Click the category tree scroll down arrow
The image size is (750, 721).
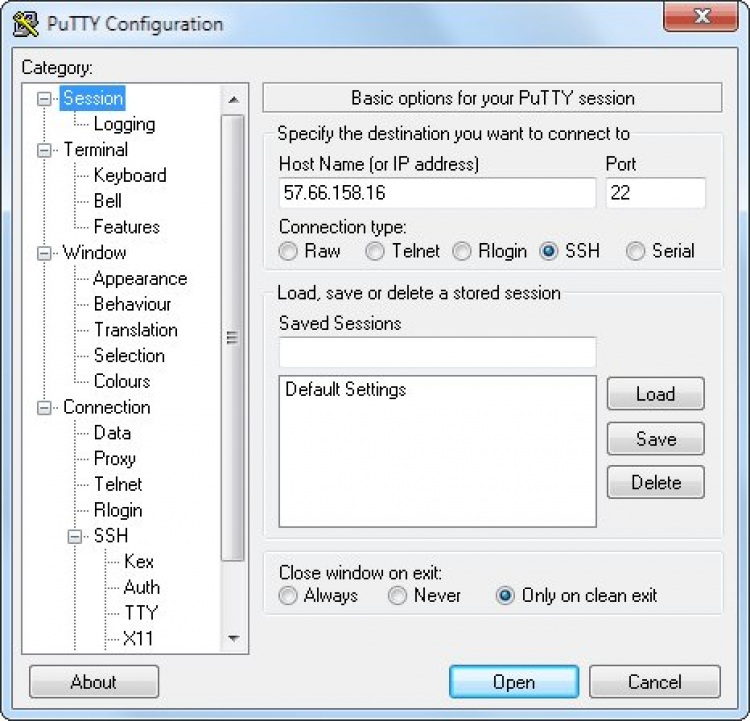[233, 638]
